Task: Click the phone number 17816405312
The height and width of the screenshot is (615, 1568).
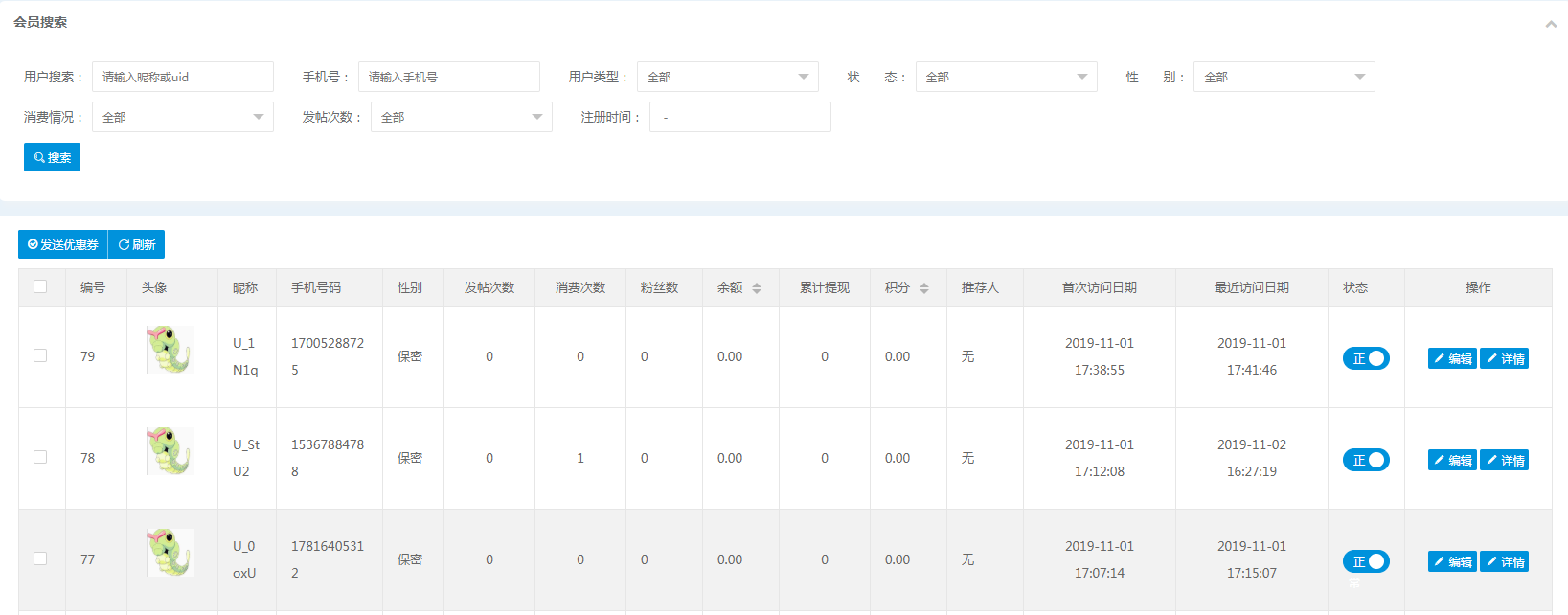Action: coord(328,559)
